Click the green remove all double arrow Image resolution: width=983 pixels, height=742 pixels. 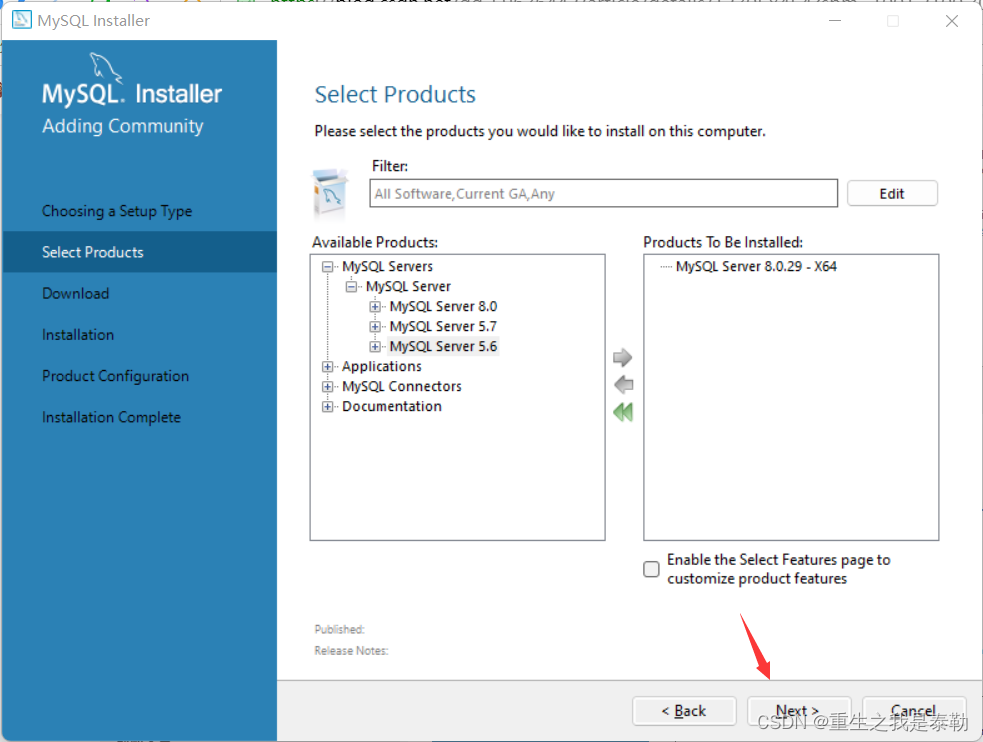click(x=623, y=412)
